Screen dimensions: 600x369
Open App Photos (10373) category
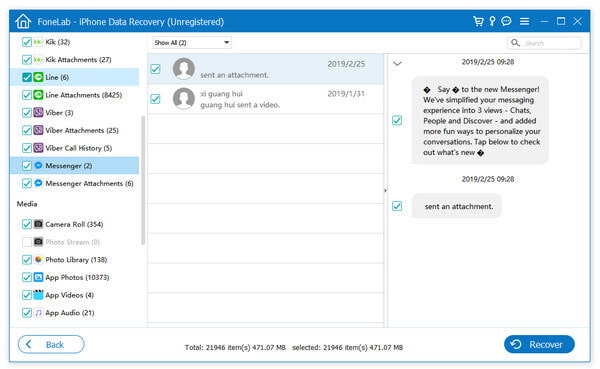(x=77, y=277)
